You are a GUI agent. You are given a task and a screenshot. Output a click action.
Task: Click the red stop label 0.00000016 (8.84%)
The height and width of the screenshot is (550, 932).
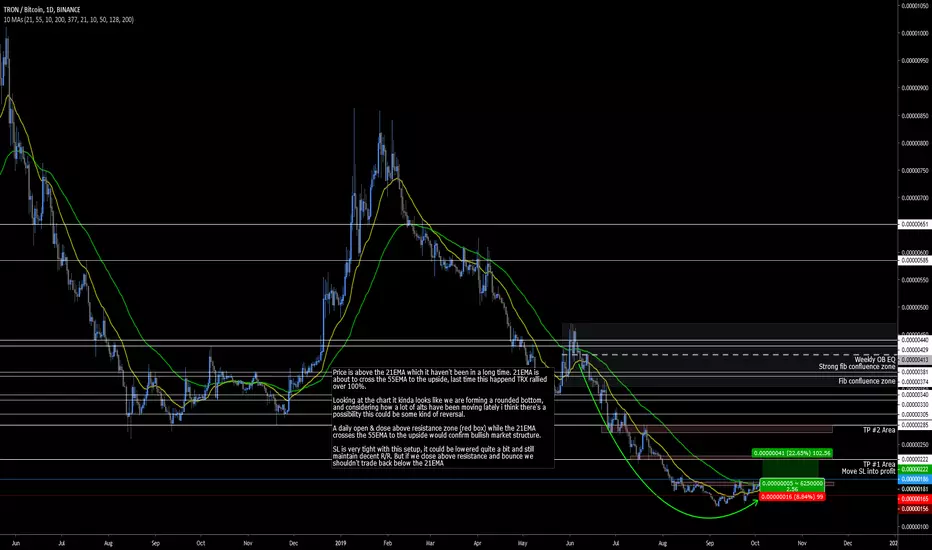[x=792, y=496]
